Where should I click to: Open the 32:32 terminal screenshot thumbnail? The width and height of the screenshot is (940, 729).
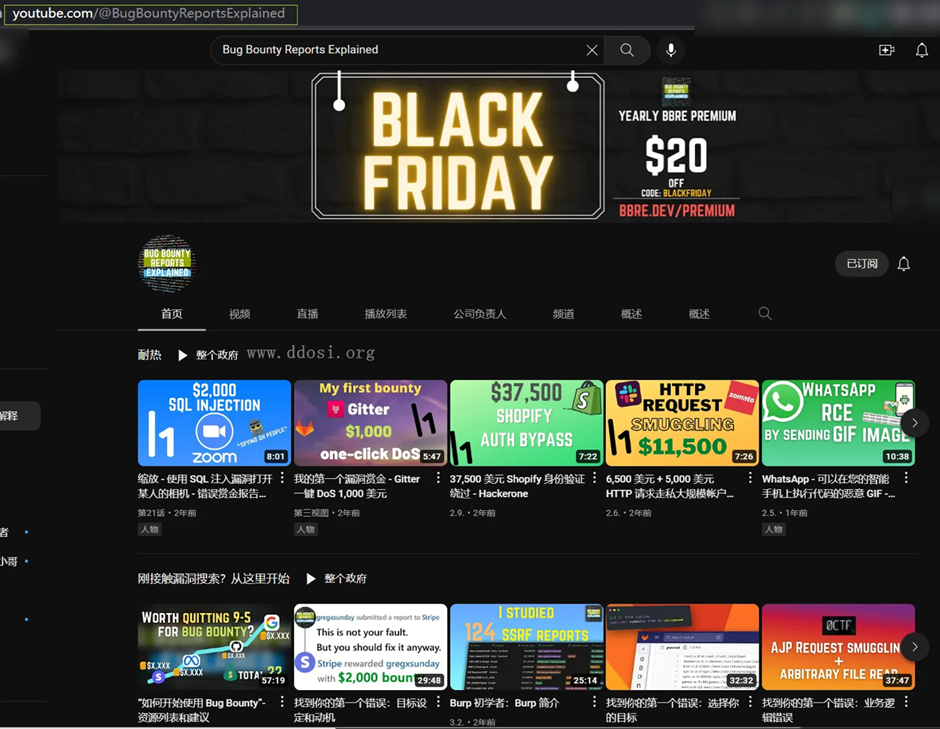(682, 647)
